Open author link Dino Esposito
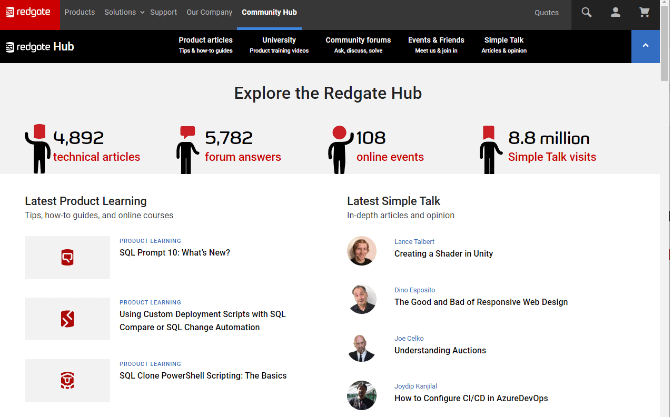The image size is (670, 417). coord(414,290)
